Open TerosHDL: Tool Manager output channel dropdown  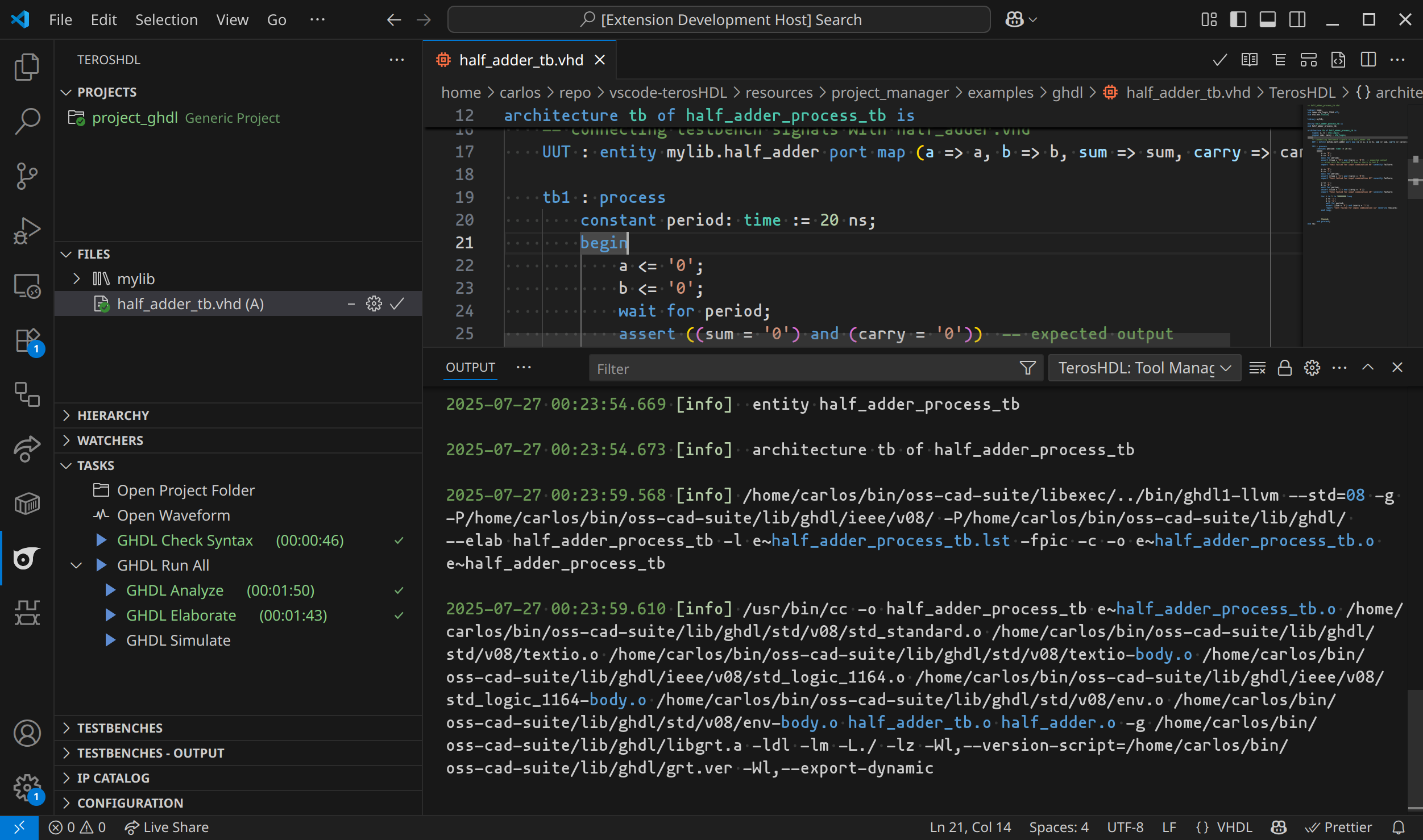coord(1144,368)
